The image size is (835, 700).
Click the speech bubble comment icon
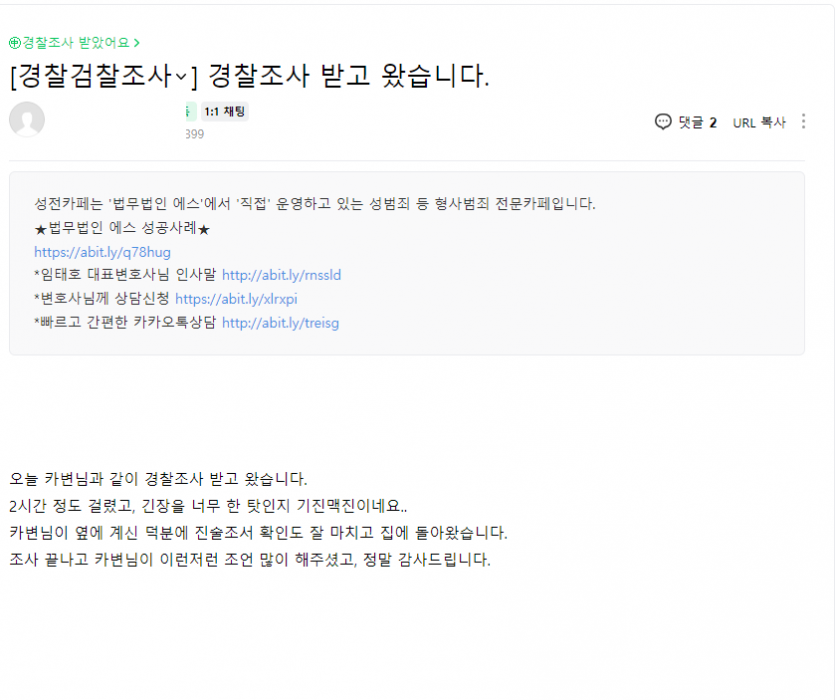click(x=663, y=122)
